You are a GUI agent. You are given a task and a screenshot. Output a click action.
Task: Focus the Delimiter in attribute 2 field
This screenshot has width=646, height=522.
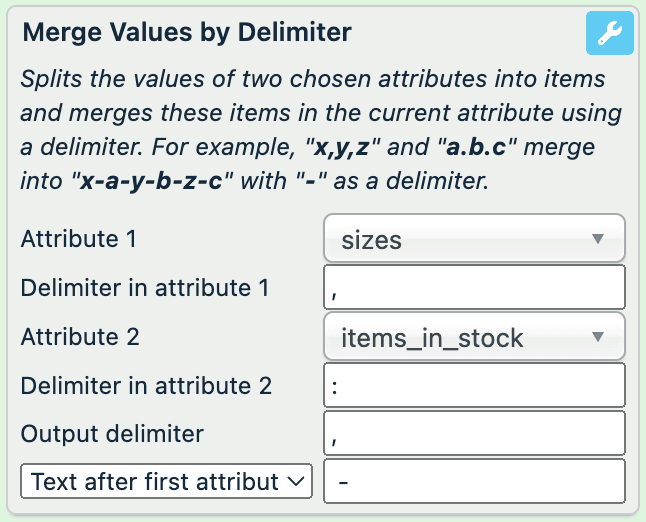[x=475, y=386]
